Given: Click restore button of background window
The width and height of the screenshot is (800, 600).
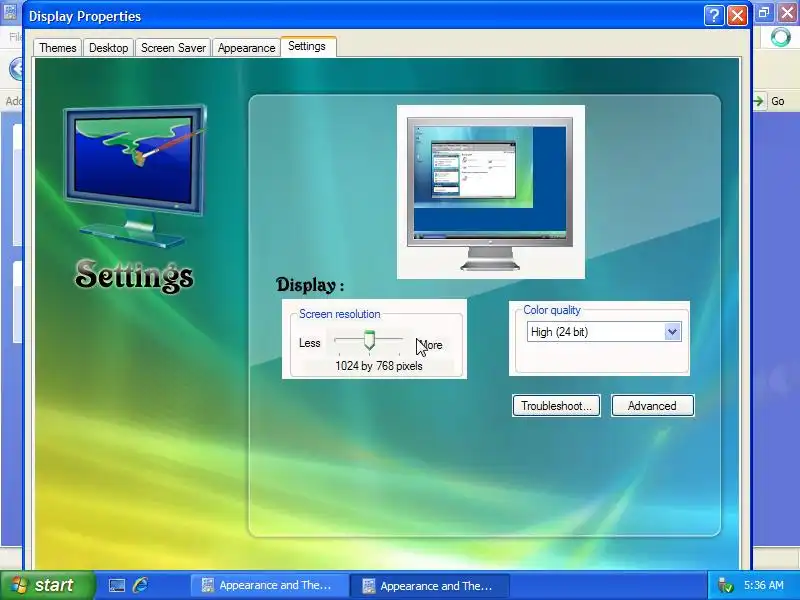Looking at the screenshot, I should 764,13.
